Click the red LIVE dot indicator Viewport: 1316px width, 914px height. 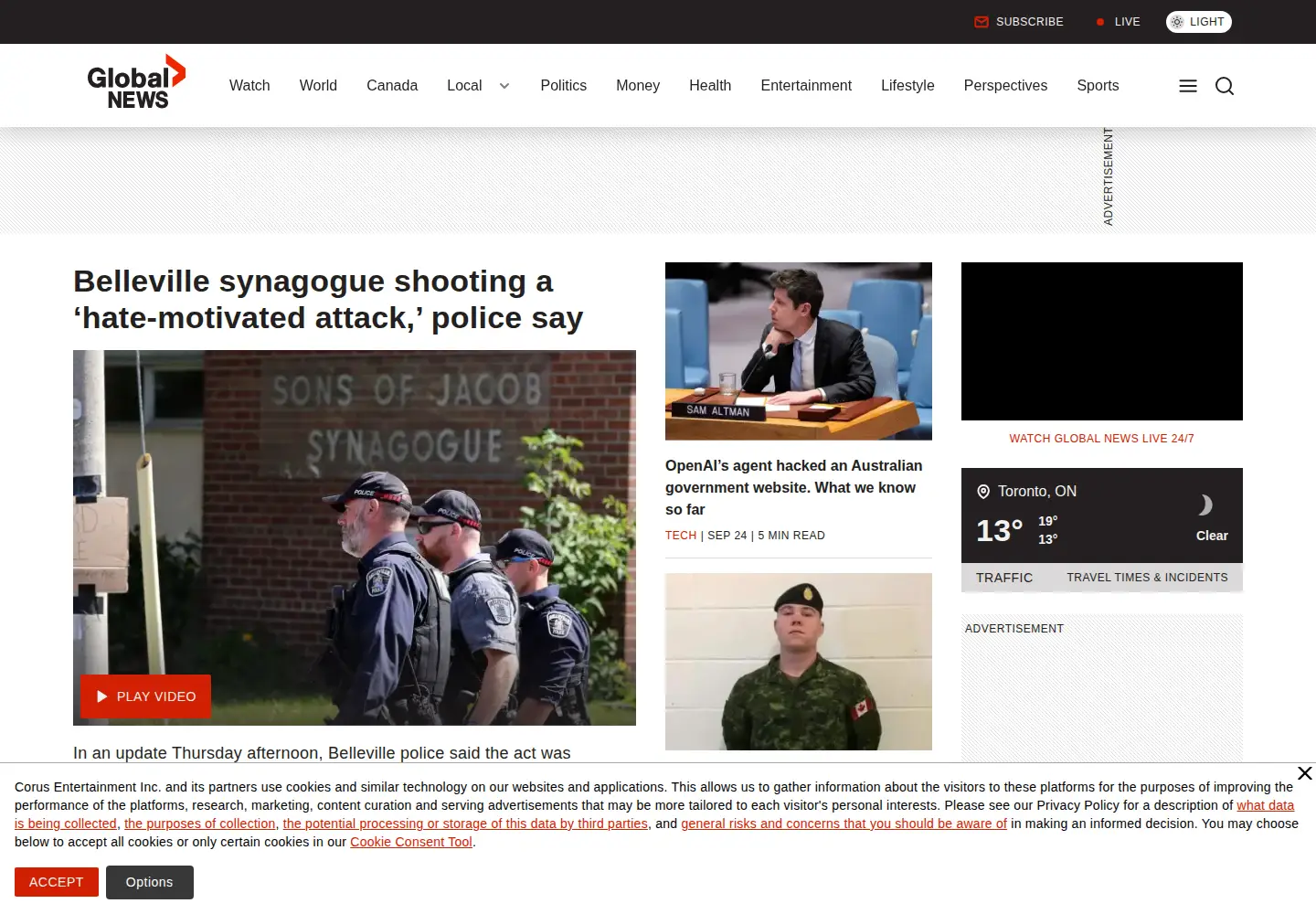coord(1100,22)
